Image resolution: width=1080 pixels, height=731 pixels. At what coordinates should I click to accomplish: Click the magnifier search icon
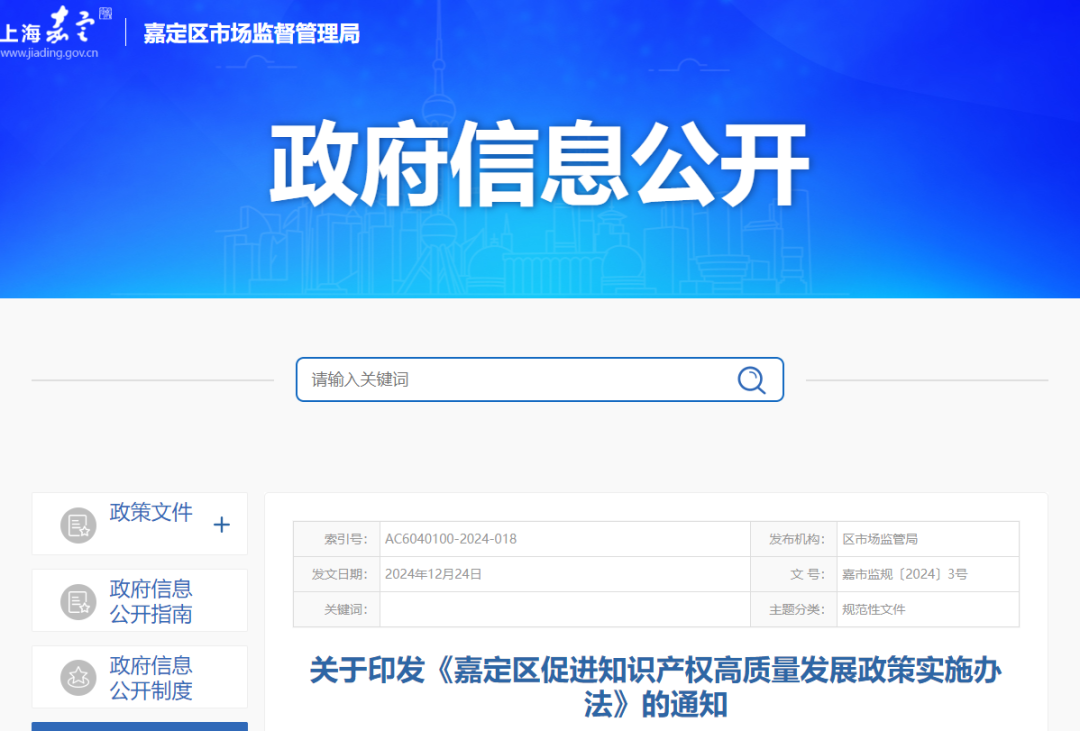pyautogui.click(x=751, y=380)
